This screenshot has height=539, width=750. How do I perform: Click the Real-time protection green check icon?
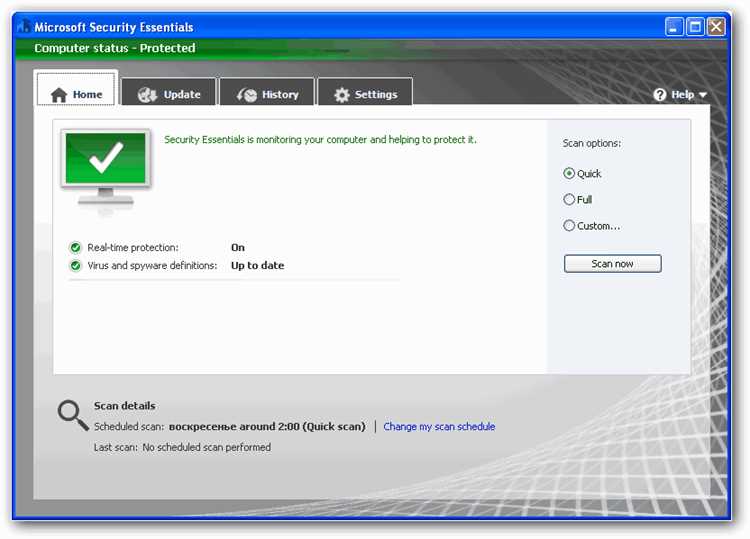tap(75, 247)
